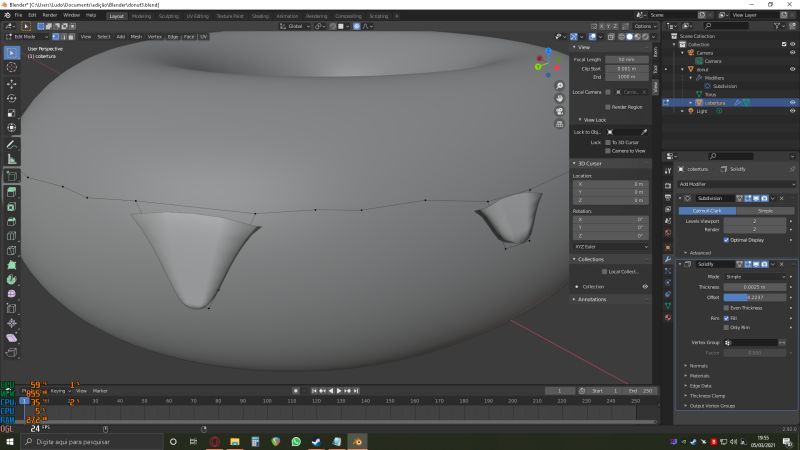The height and width of the screenshot is (450, 800).
Task: Open the Mesh menu in viewport header
Action: [x=136, y=37]
